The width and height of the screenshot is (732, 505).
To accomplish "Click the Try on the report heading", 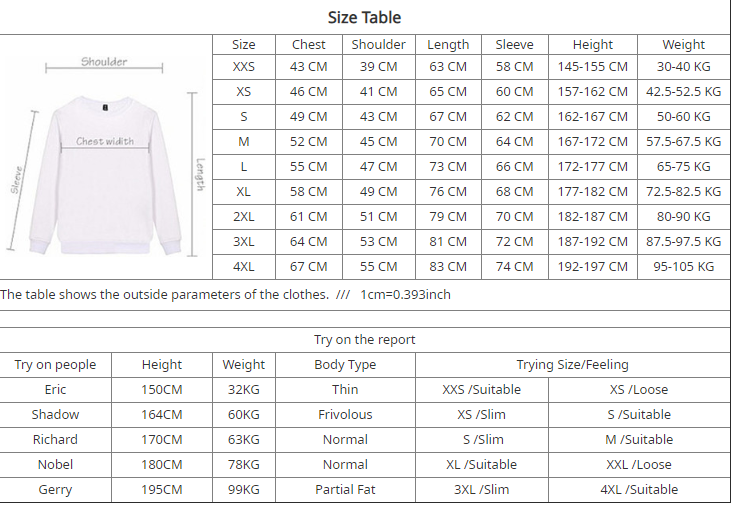I will pos(364,339).
